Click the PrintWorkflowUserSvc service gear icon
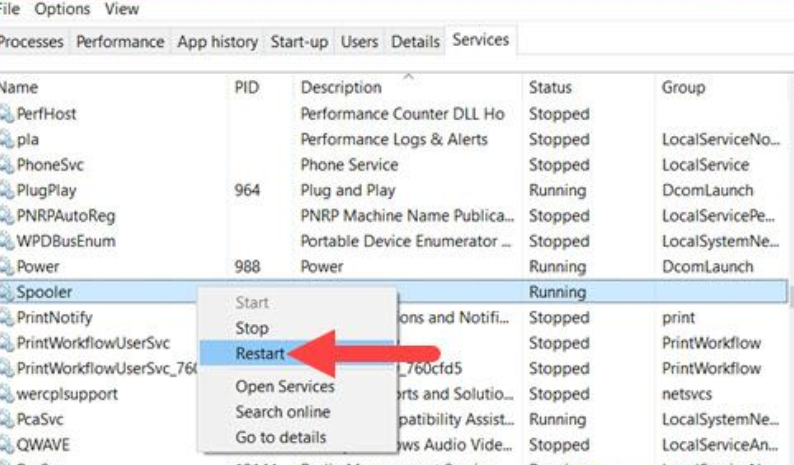The height and width of the screenshot is (465, 794). [x=7, y=343]
